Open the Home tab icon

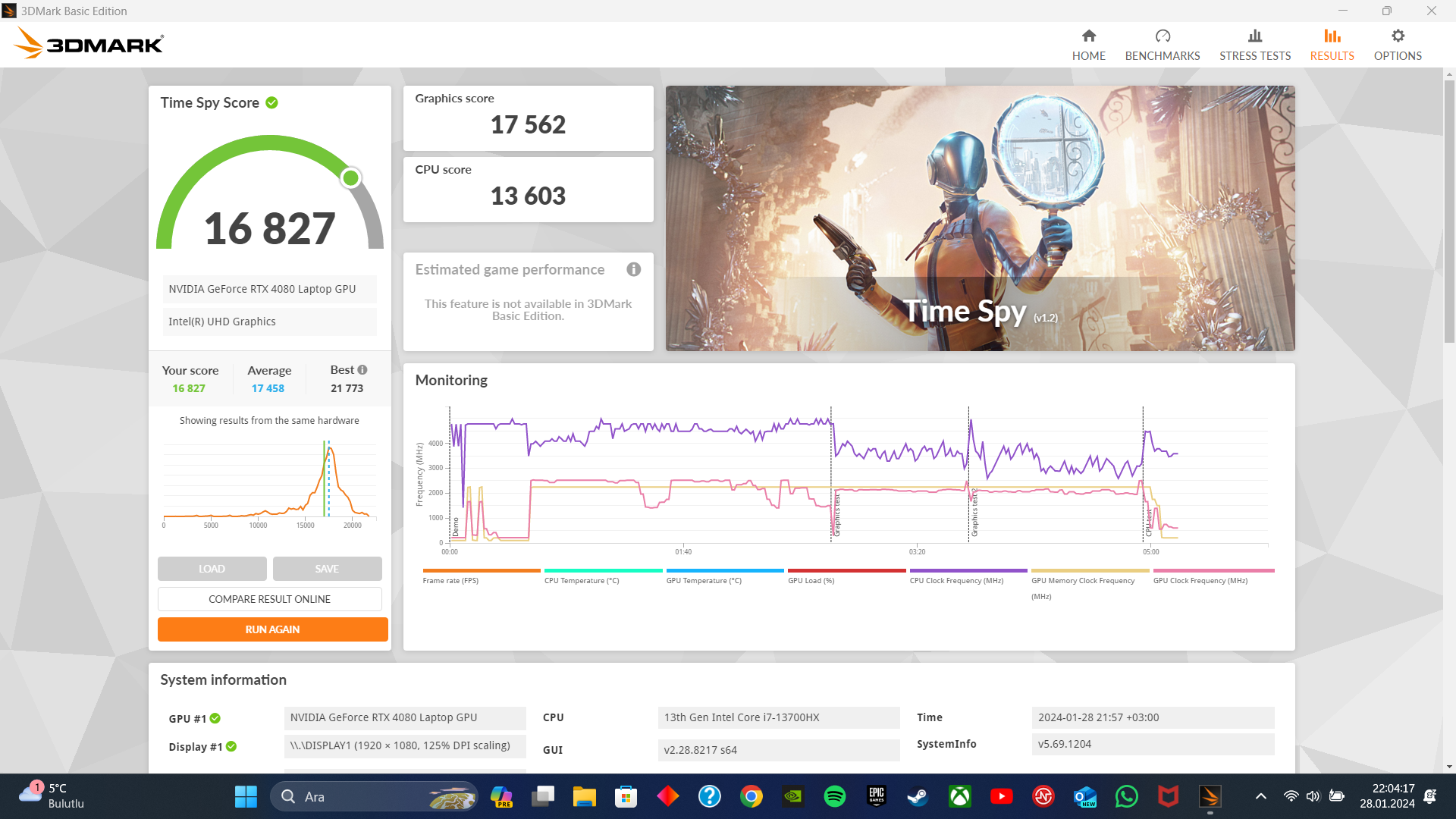pyautogui.click(x=1088, y=36)
